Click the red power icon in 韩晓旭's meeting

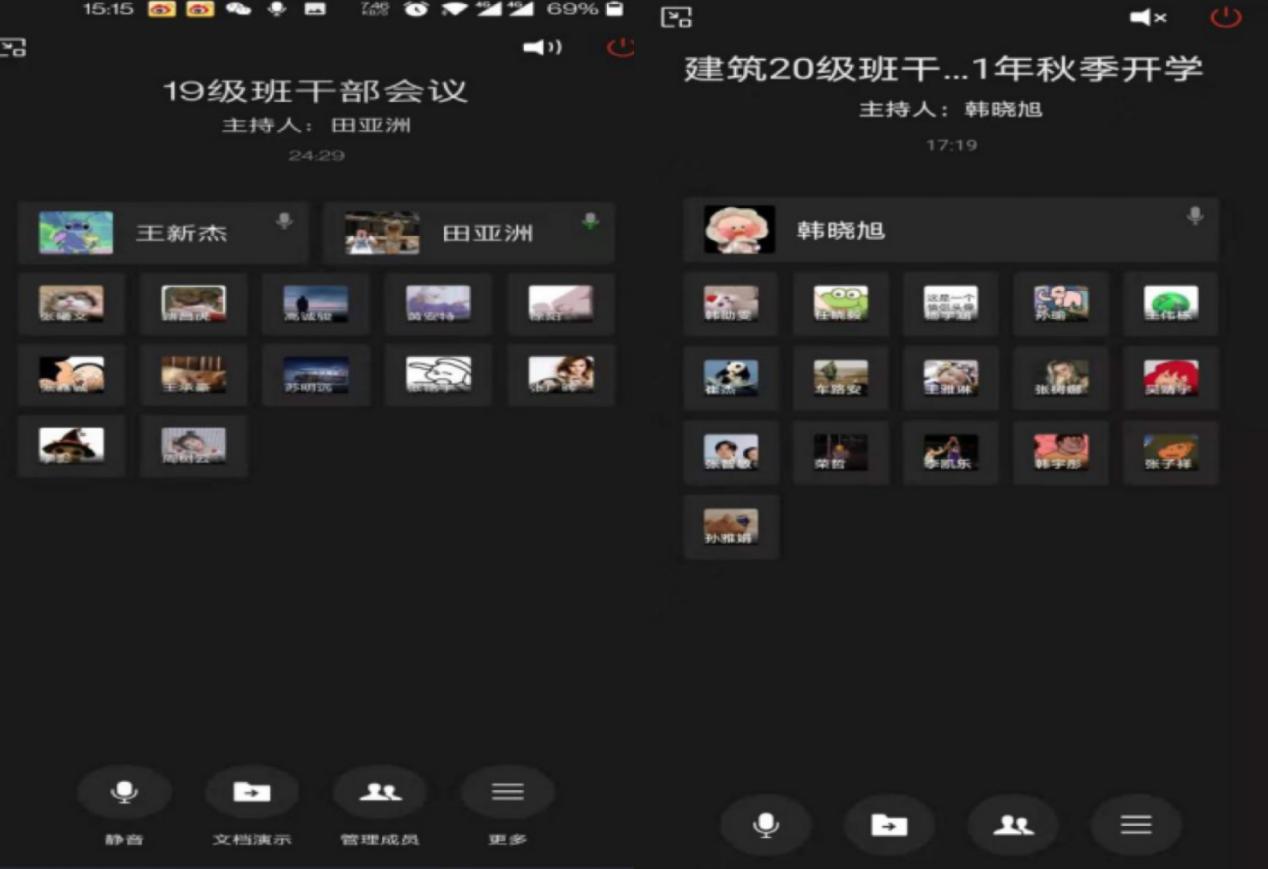(1225, 17)
